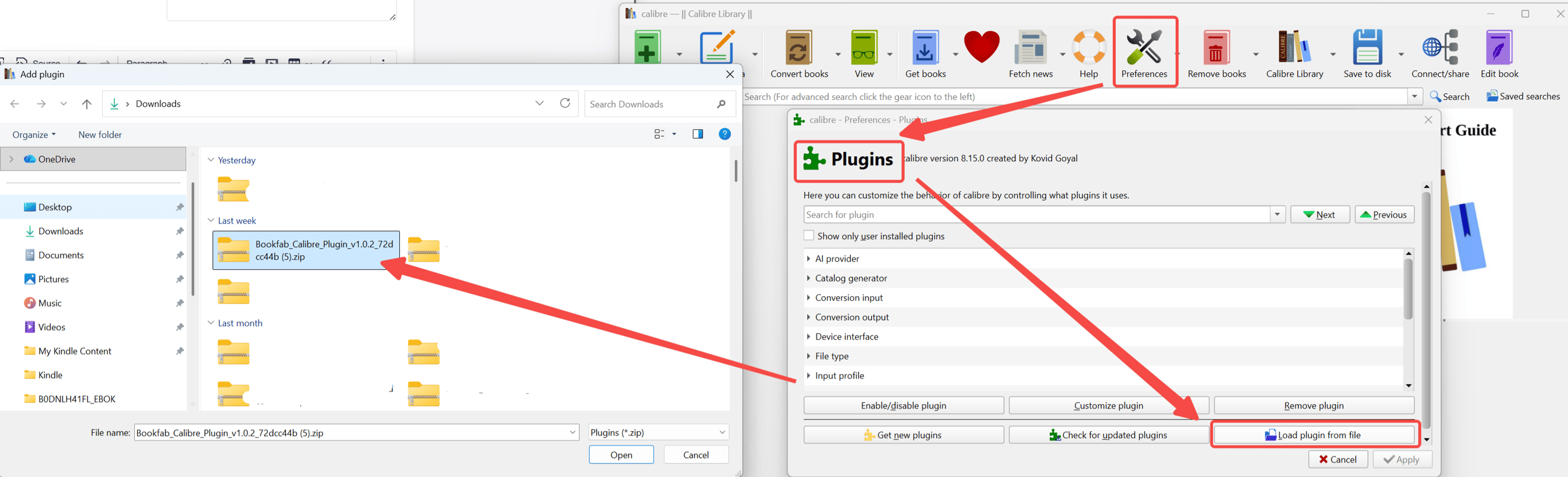
Task: Go back in the Add plugin dialog
Action: [15, 104]
